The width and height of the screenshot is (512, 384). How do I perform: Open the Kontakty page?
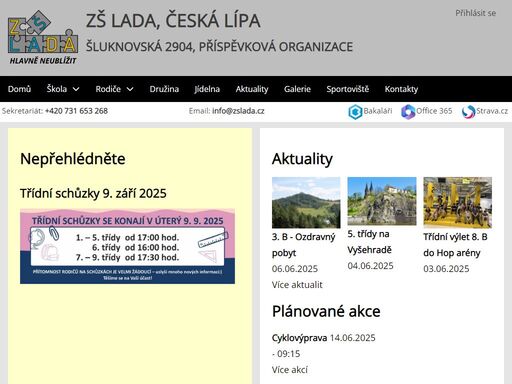[x=401, y=89]
